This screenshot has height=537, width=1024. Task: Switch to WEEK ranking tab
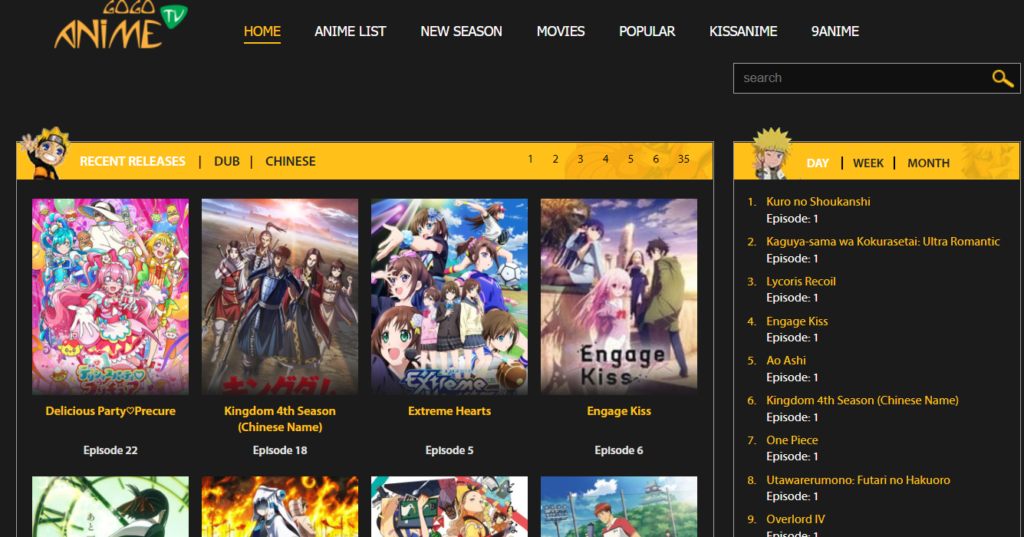click(x=868, y=163)
